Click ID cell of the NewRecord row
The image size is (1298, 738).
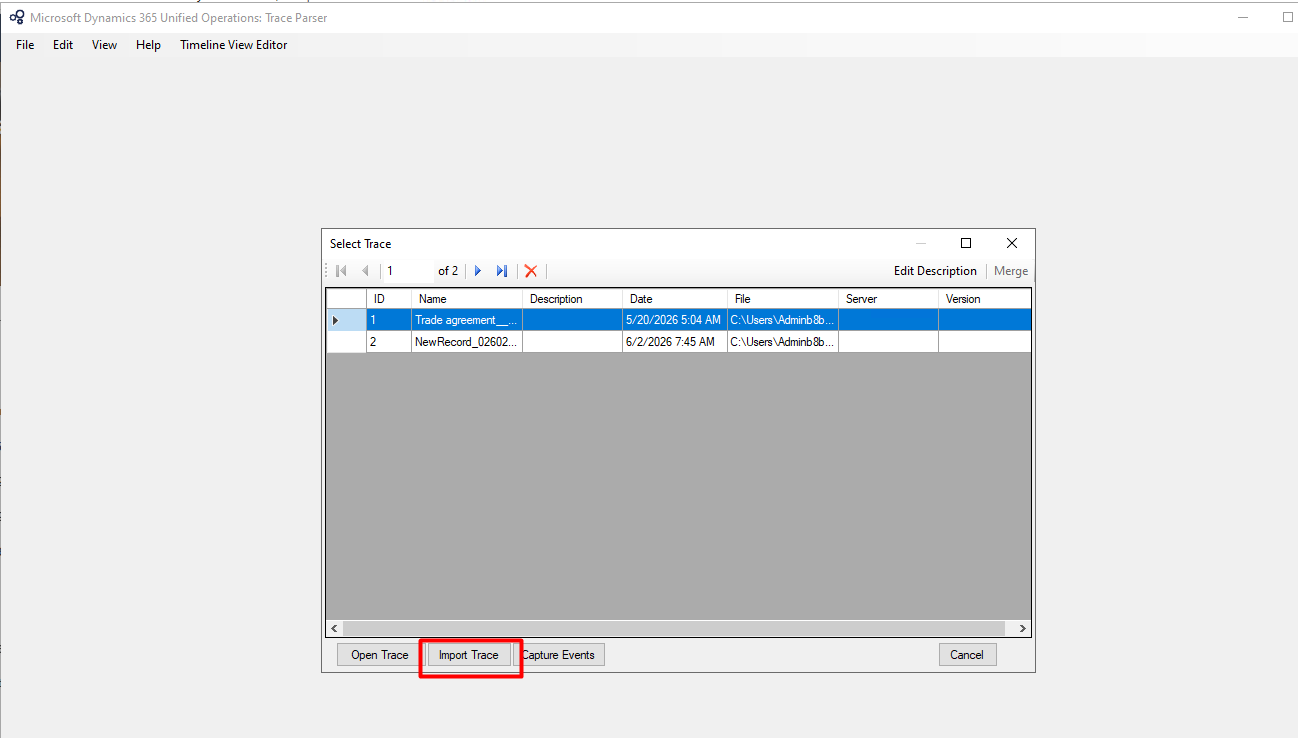pos(388,342)
